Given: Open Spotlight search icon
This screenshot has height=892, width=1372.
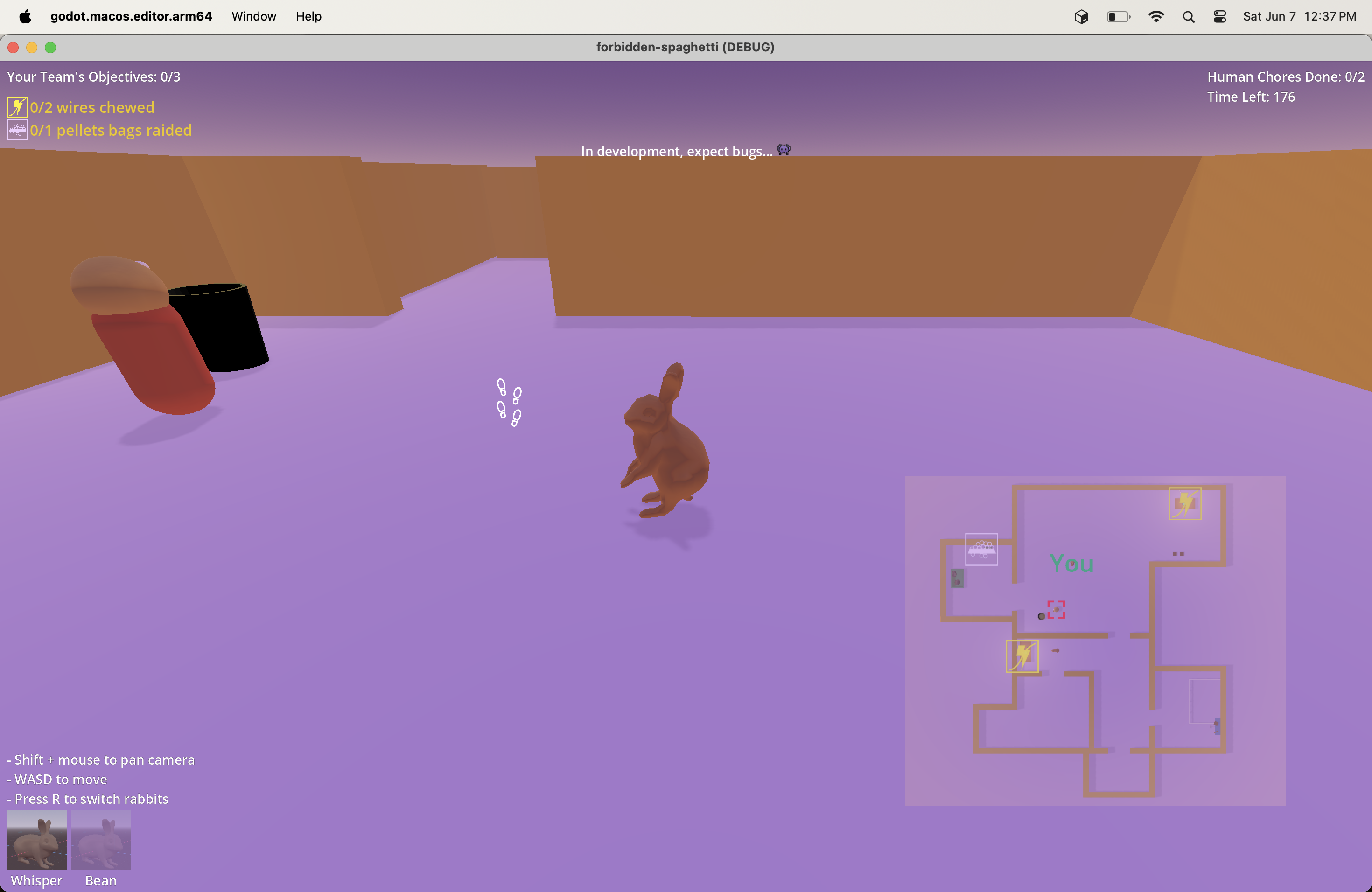Looking at the screenshot, I should coord(1188,17).
